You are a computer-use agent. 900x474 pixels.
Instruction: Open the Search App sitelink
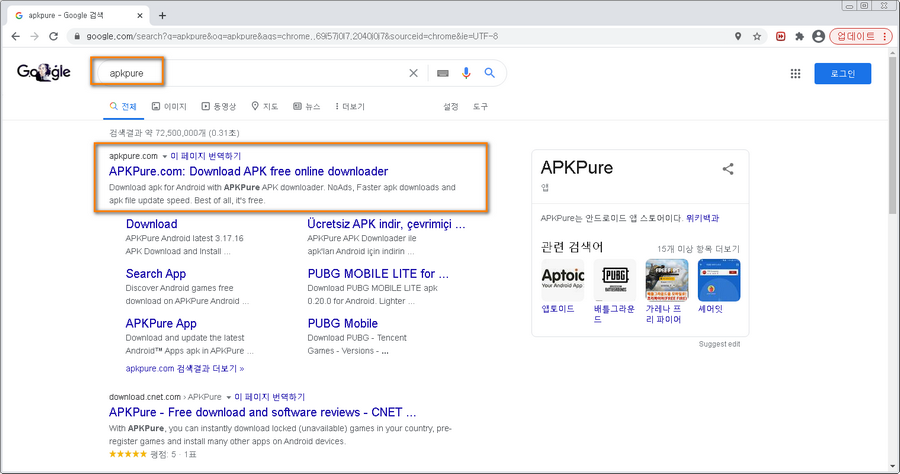click(x=156, y=274)
